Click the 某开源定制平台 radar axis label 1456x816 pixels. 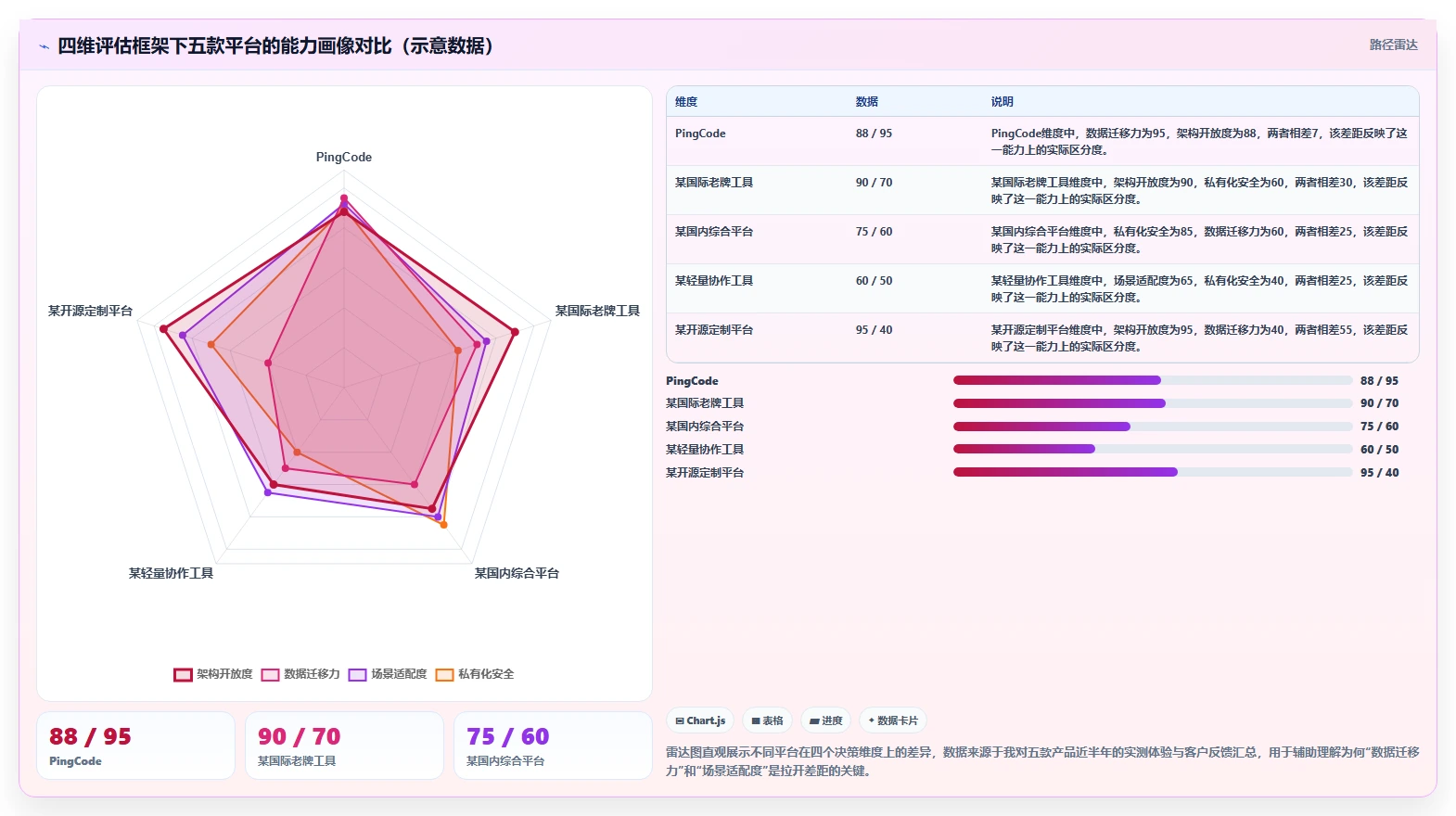coord(90,311)
